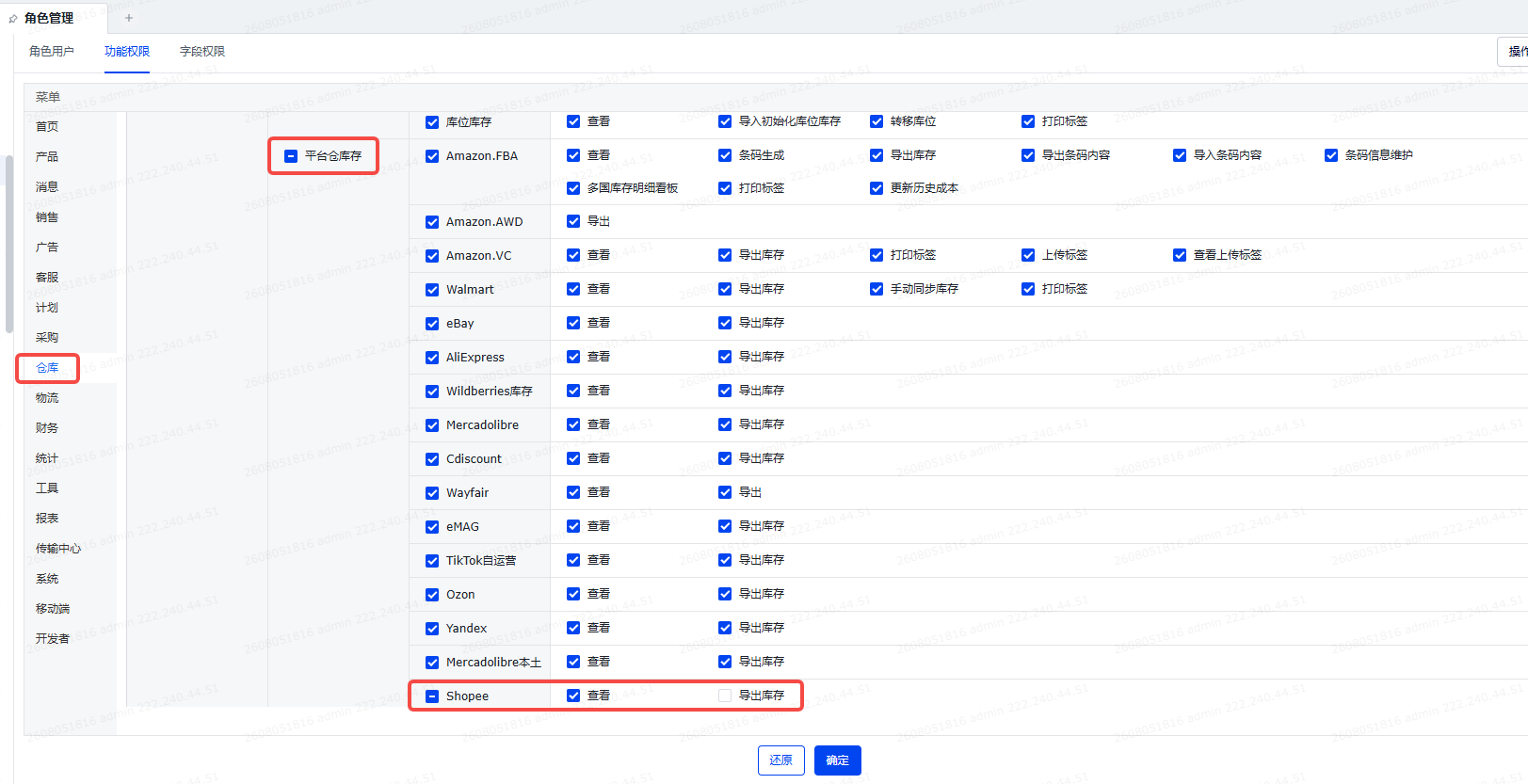Open 传输中心 menu entry
Screen dimensions: 1528x784
(58, 549)
